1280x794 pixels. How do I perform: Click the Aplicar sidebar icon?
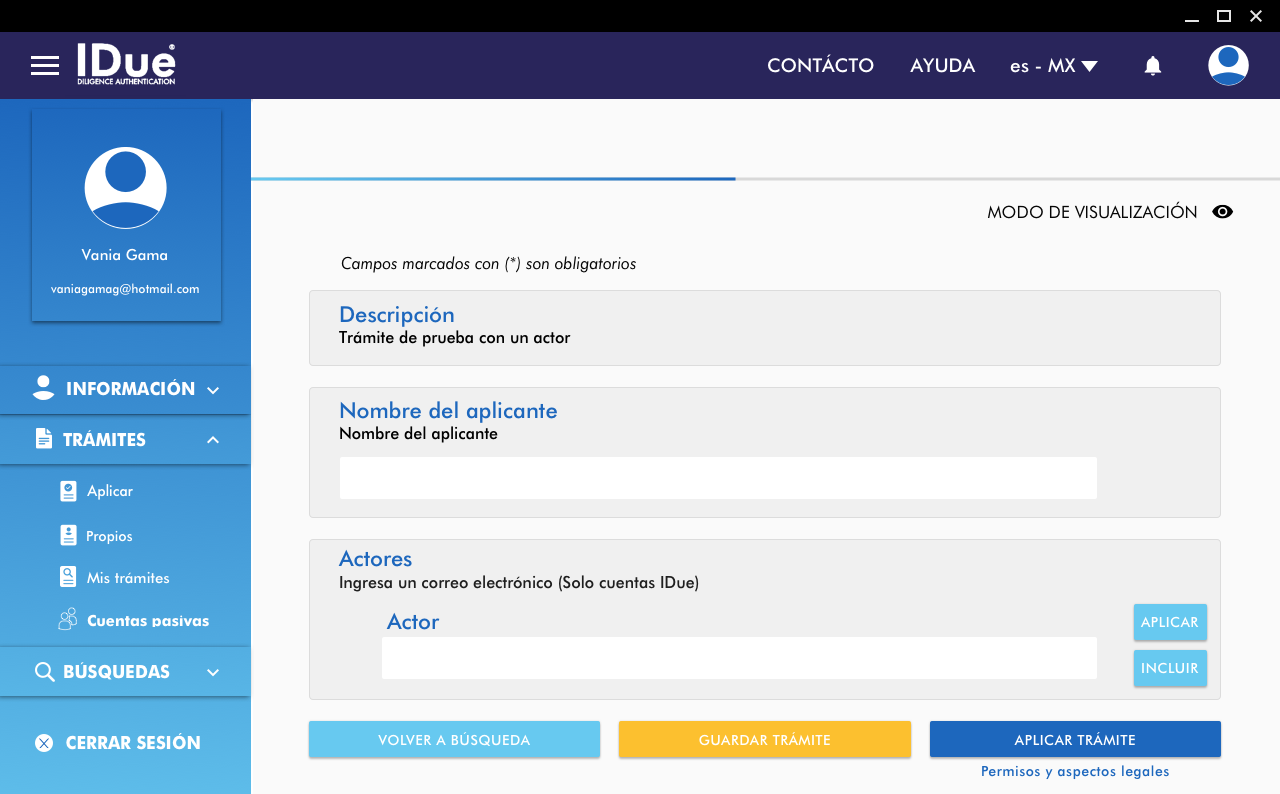[68, 491]
